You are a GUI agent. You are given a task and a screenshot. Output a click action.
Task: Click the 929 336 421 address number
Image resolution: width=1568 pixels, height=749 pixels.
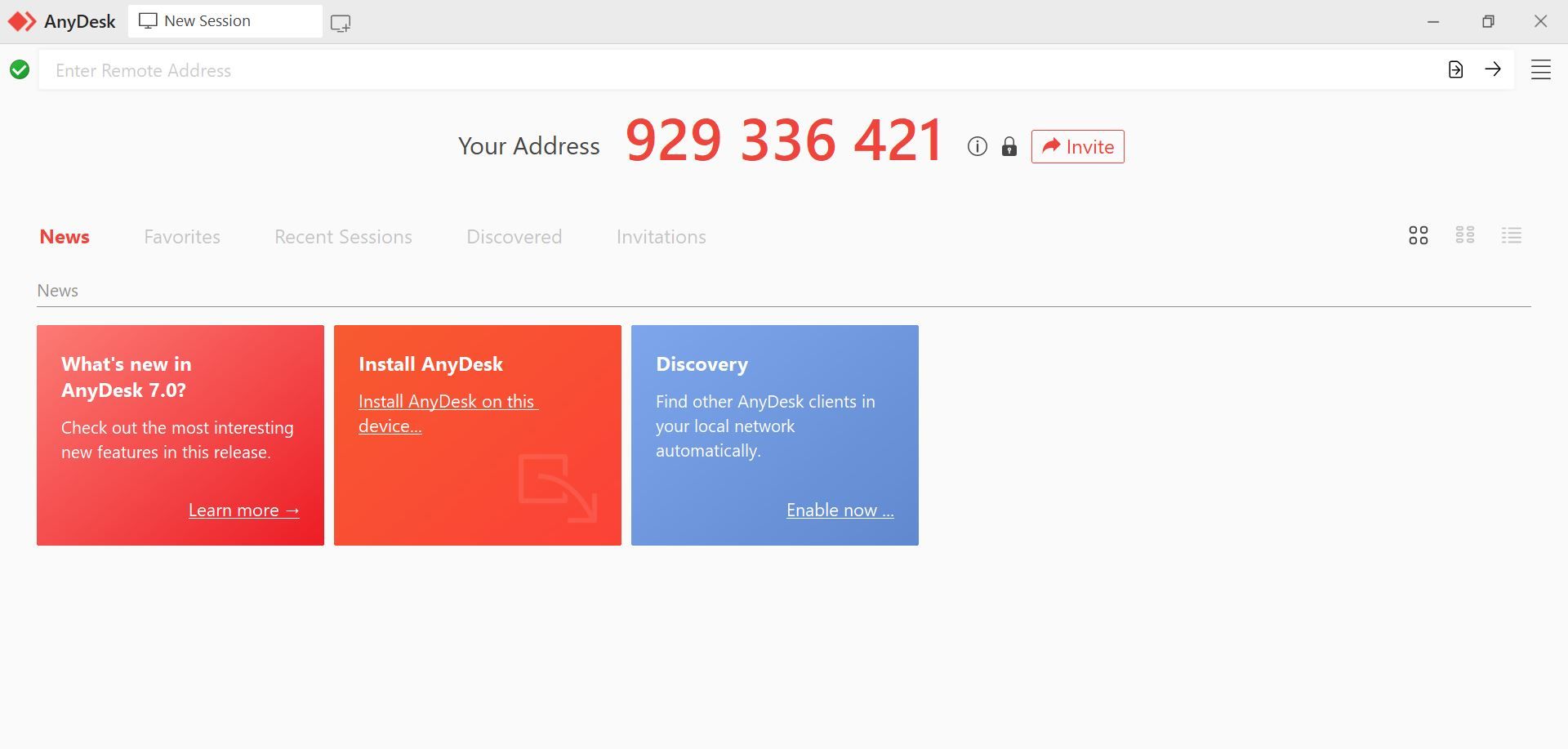pyautogui.click(x=785, y=140)
